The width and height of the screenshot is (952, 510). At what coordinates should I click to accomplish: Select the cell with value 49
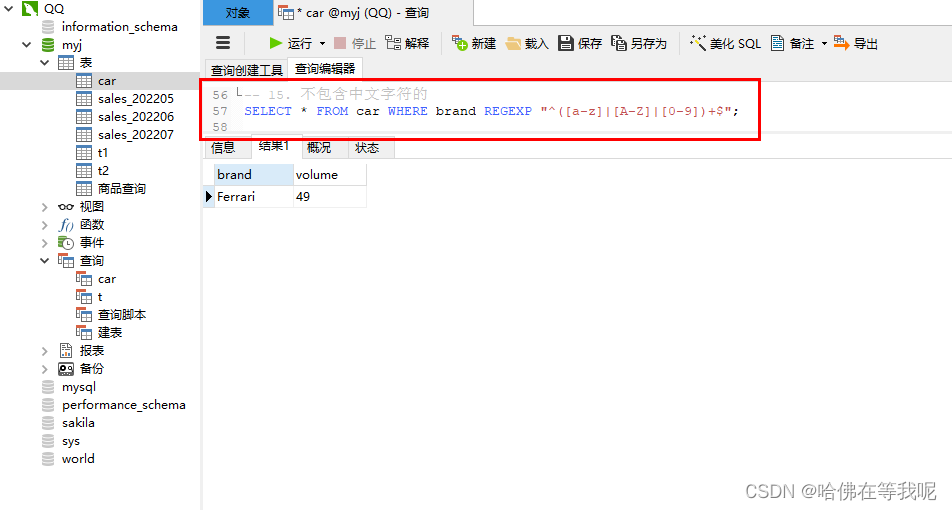(330, 197)
